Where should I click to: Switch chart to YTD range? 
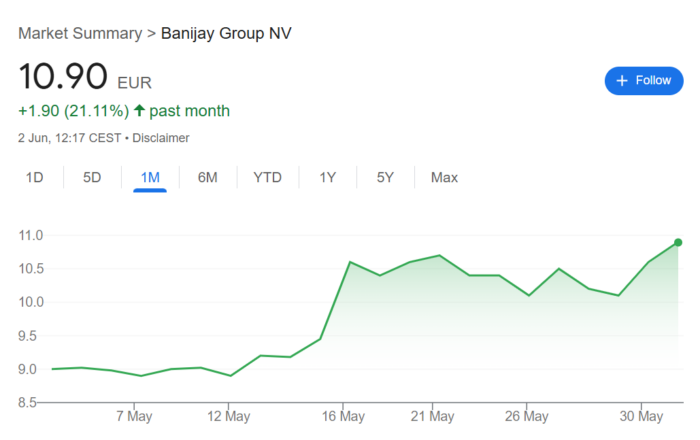(x=267, y=177)
